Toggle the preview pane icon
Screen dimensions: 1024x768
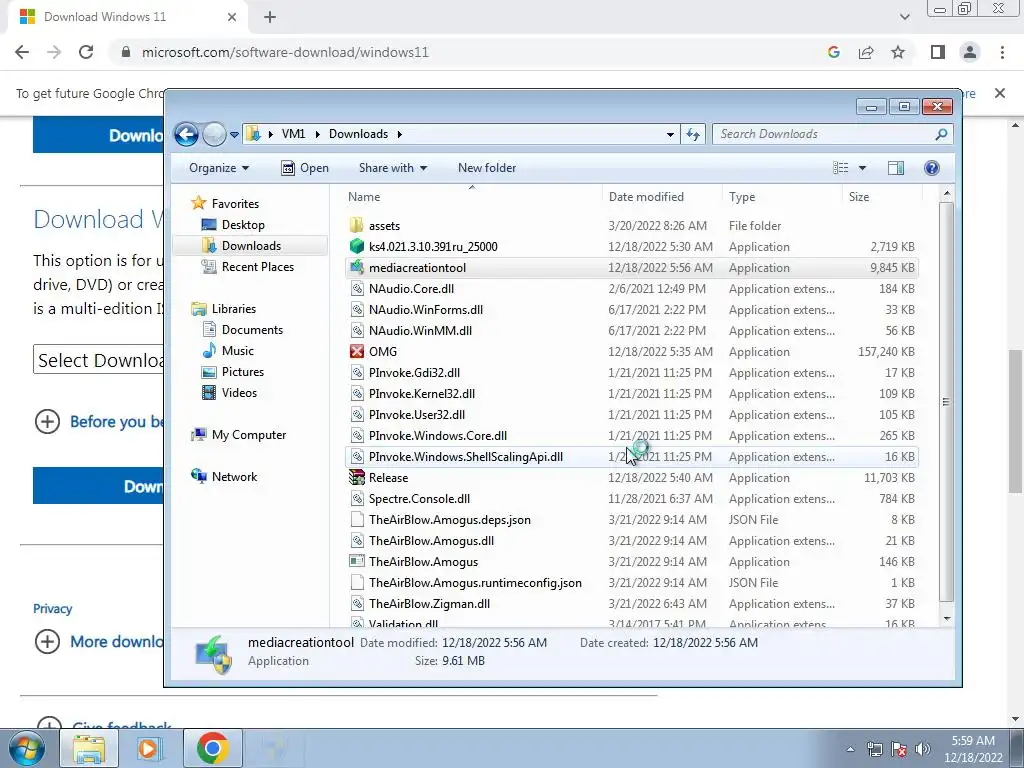(x=896, y=168)
